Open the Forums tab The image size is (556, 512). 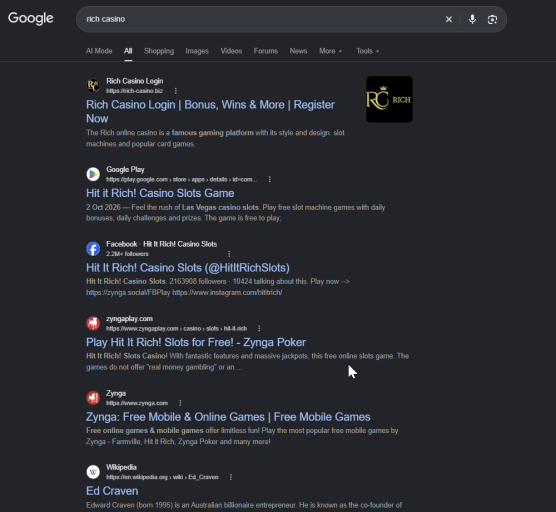point(266,51)
